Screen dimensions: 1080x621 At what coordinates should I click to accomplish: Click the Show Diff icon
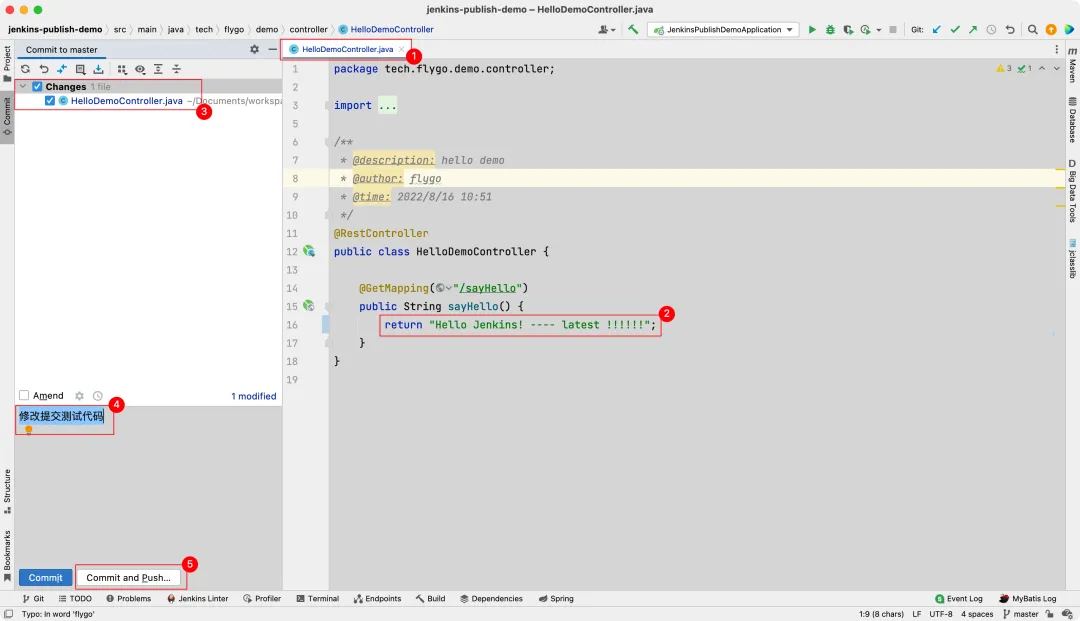click(62, 69)
